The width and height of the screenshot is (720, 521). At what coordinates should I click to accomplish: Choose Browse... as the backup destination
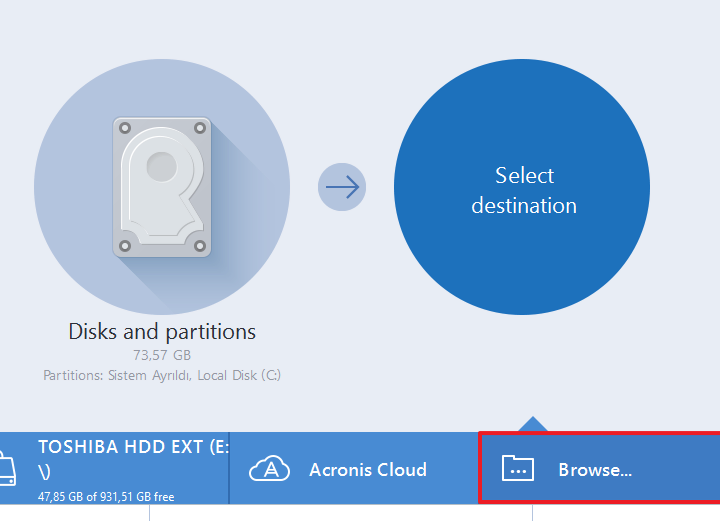pyautogui.click(x=595, y=469)
